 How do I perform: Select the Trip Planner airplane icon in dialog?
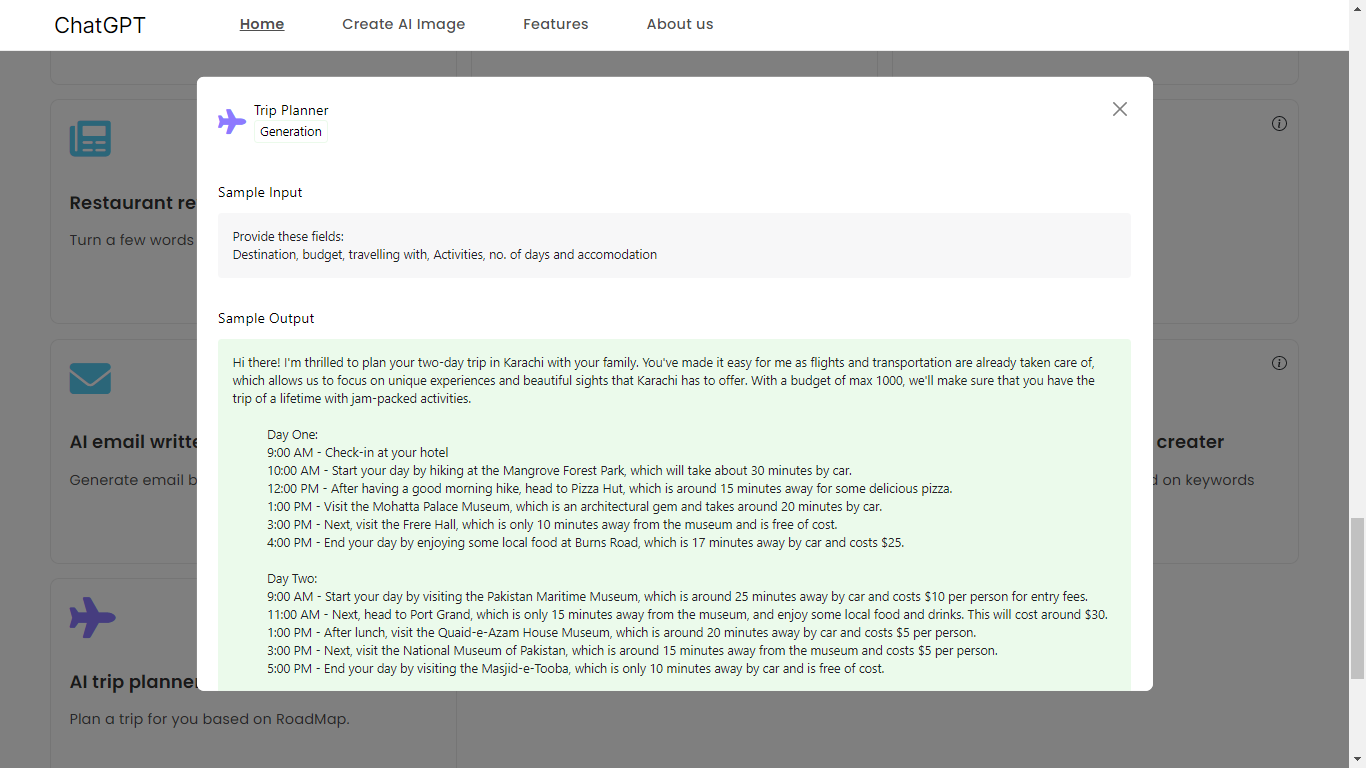231,120
